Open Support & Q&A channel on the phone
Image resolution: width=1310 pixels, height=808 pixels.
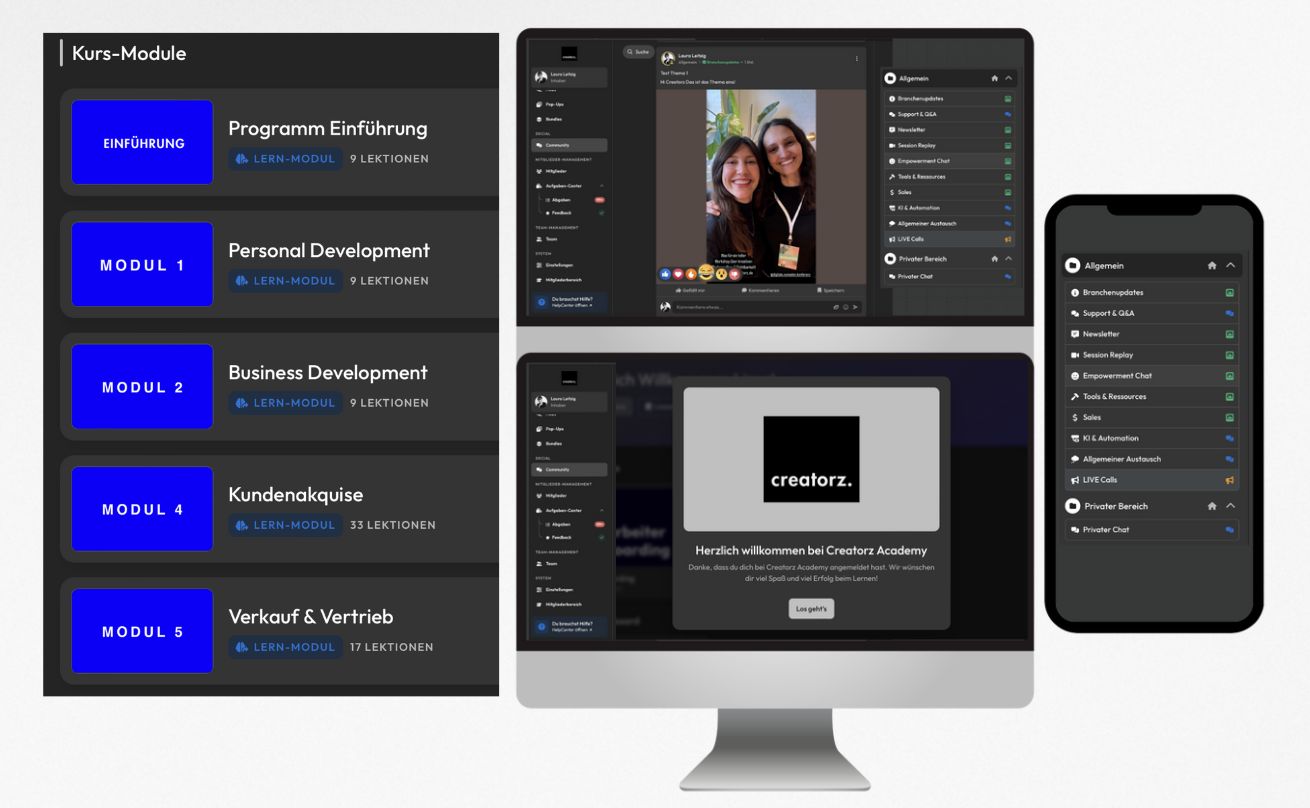(x=1152, y=313)
